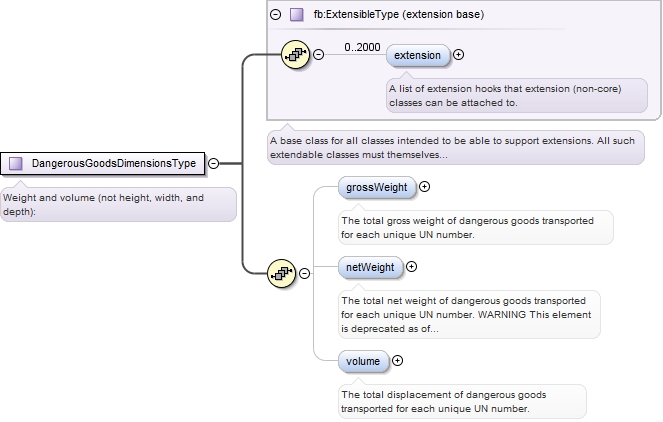
Task: Click the netWeight deprecation warning description
Action: (468, 313)
